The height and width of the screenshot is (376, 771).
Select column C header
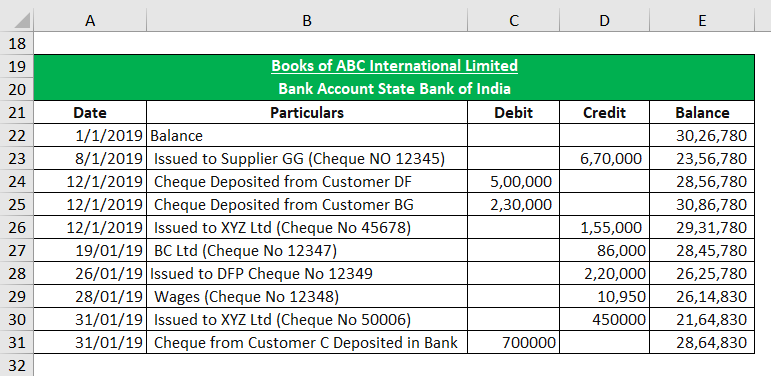click(x=513, y=21)
